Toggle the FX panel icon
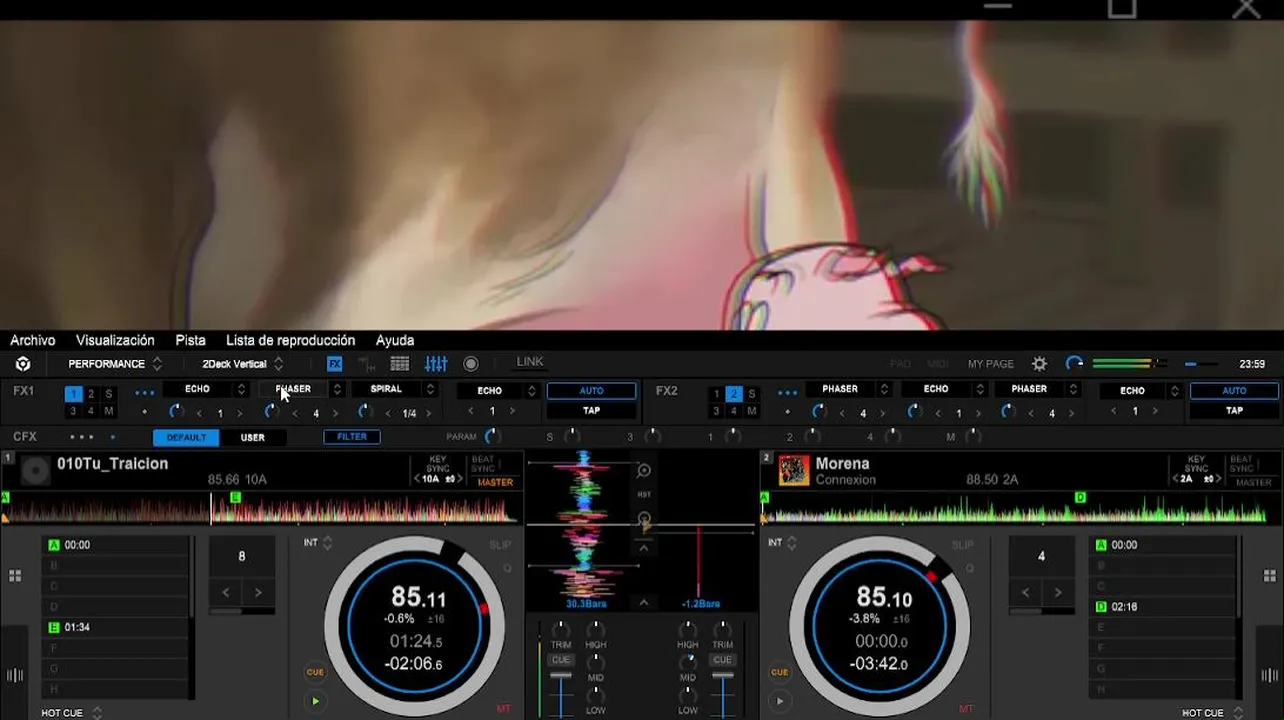Screen dimensions: 1284x720 [x=335, y=364]
